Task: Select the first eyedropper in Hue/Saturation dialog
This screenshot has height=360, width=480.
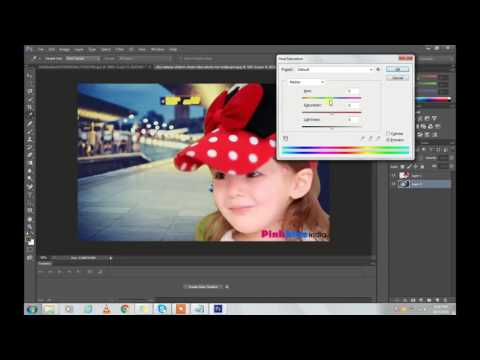Action: click(x=363, y=138)
